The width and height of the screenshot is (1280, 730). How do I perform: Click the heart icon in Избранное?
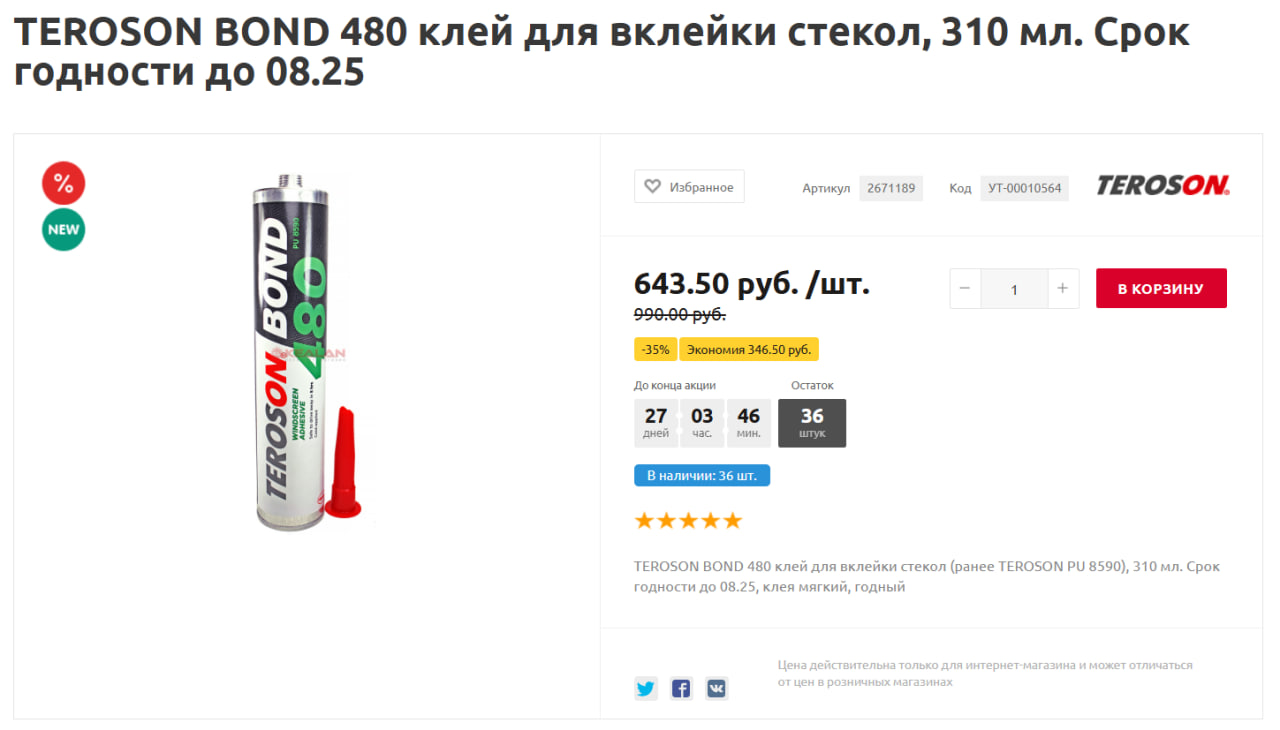(652, 186)
